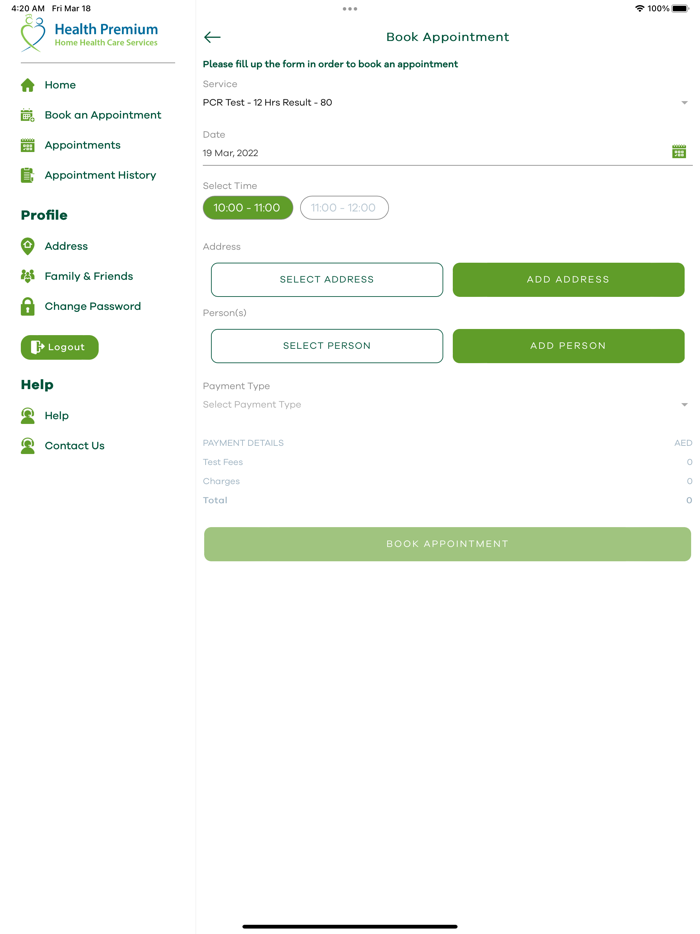Click the back arrow icon
700x934 pixels.
(212, 37)
